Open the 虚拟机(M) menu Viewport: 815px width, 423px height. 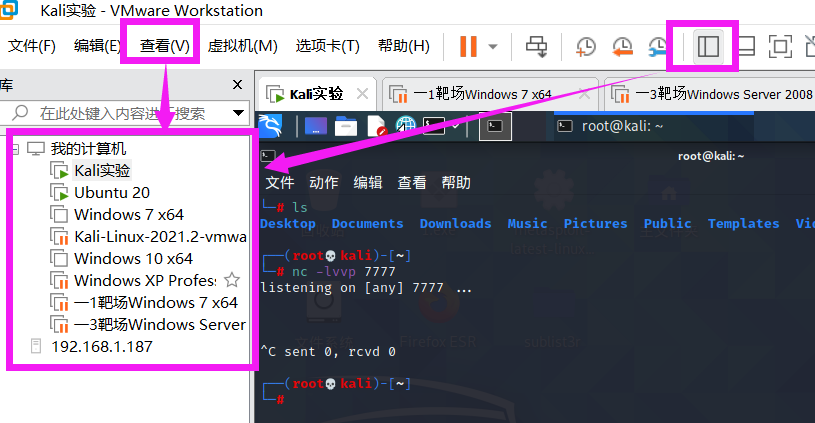(243, 46)
